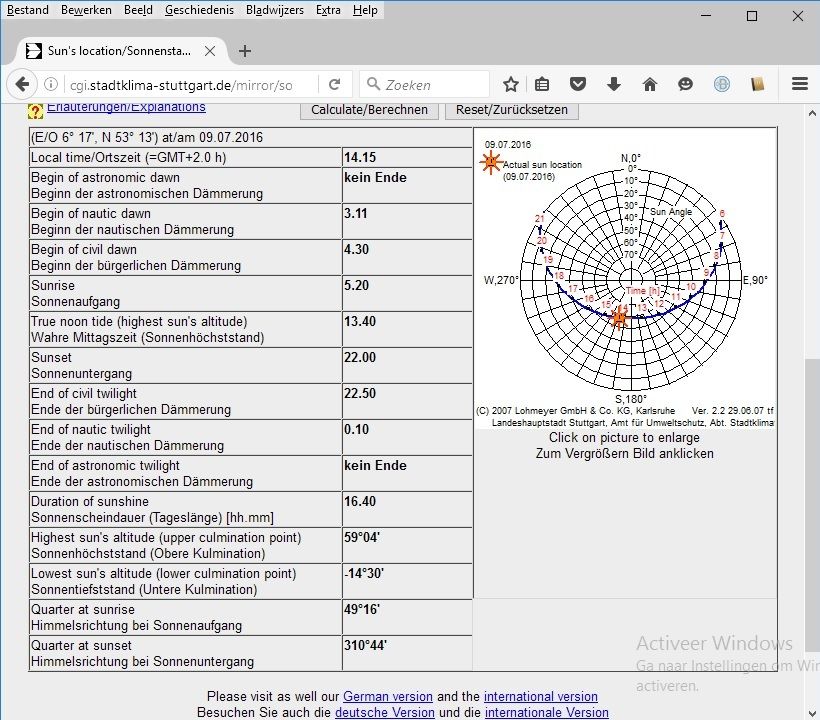Viewport: 820px width, 720px height.
Task: Follow the international version link
Action: tap(540, 696)
